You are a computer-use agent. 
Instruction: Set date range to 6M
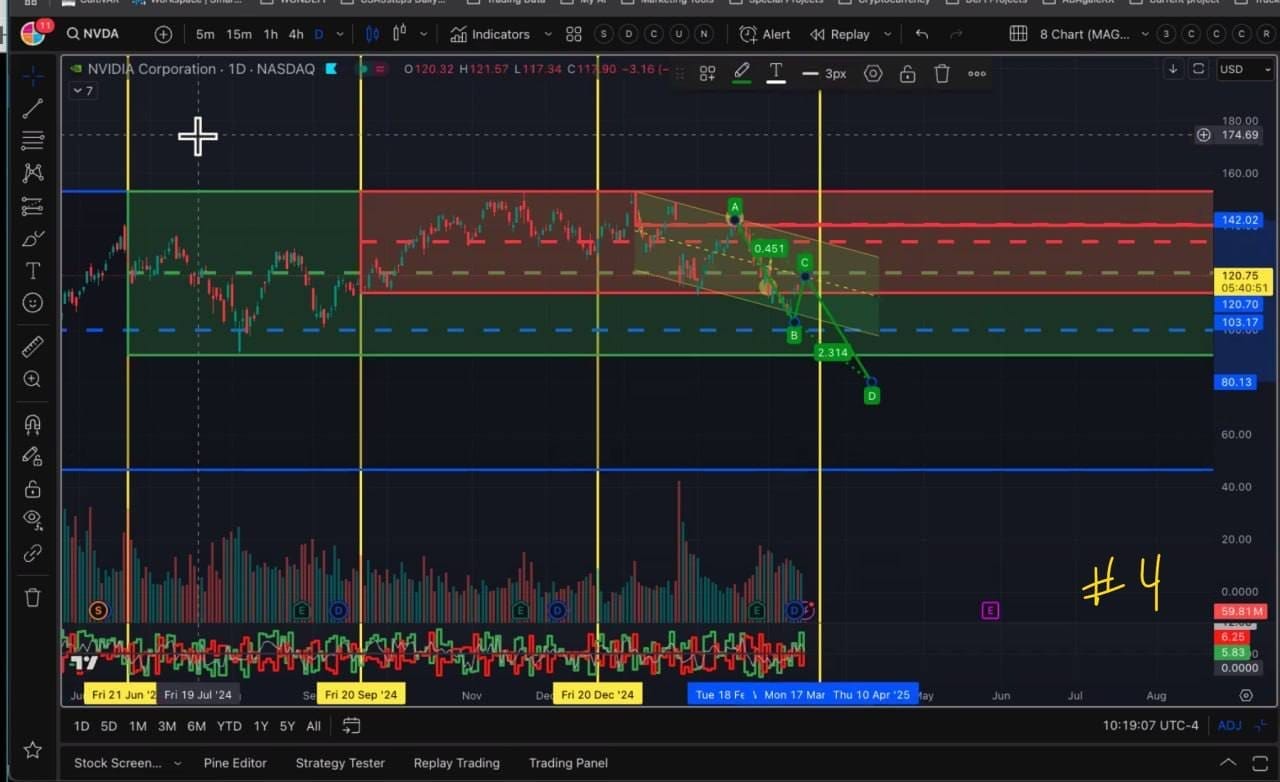tap(196, 726)
